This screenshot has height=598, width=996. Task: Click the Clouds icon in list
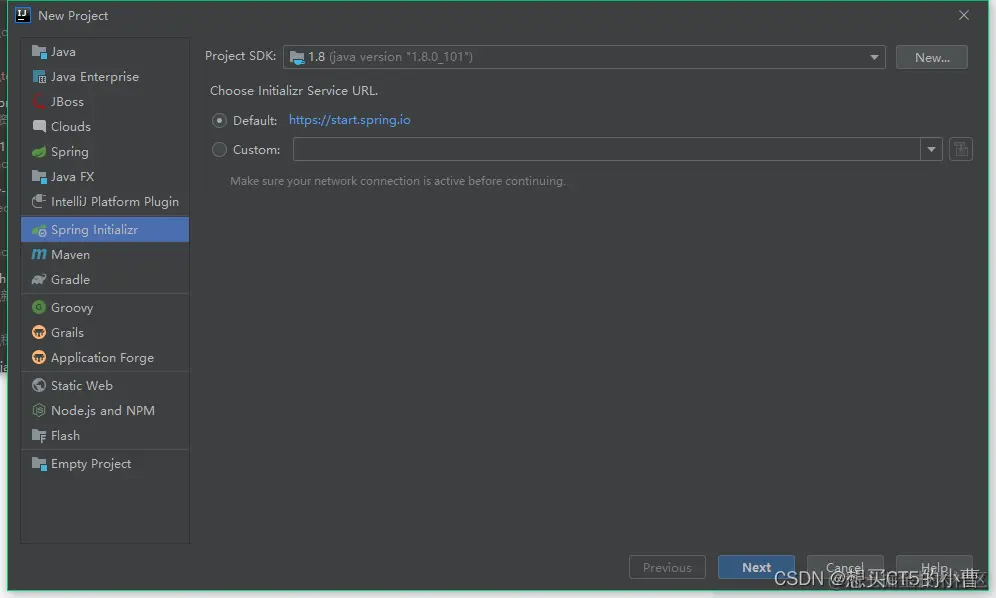tap(39, 126)
